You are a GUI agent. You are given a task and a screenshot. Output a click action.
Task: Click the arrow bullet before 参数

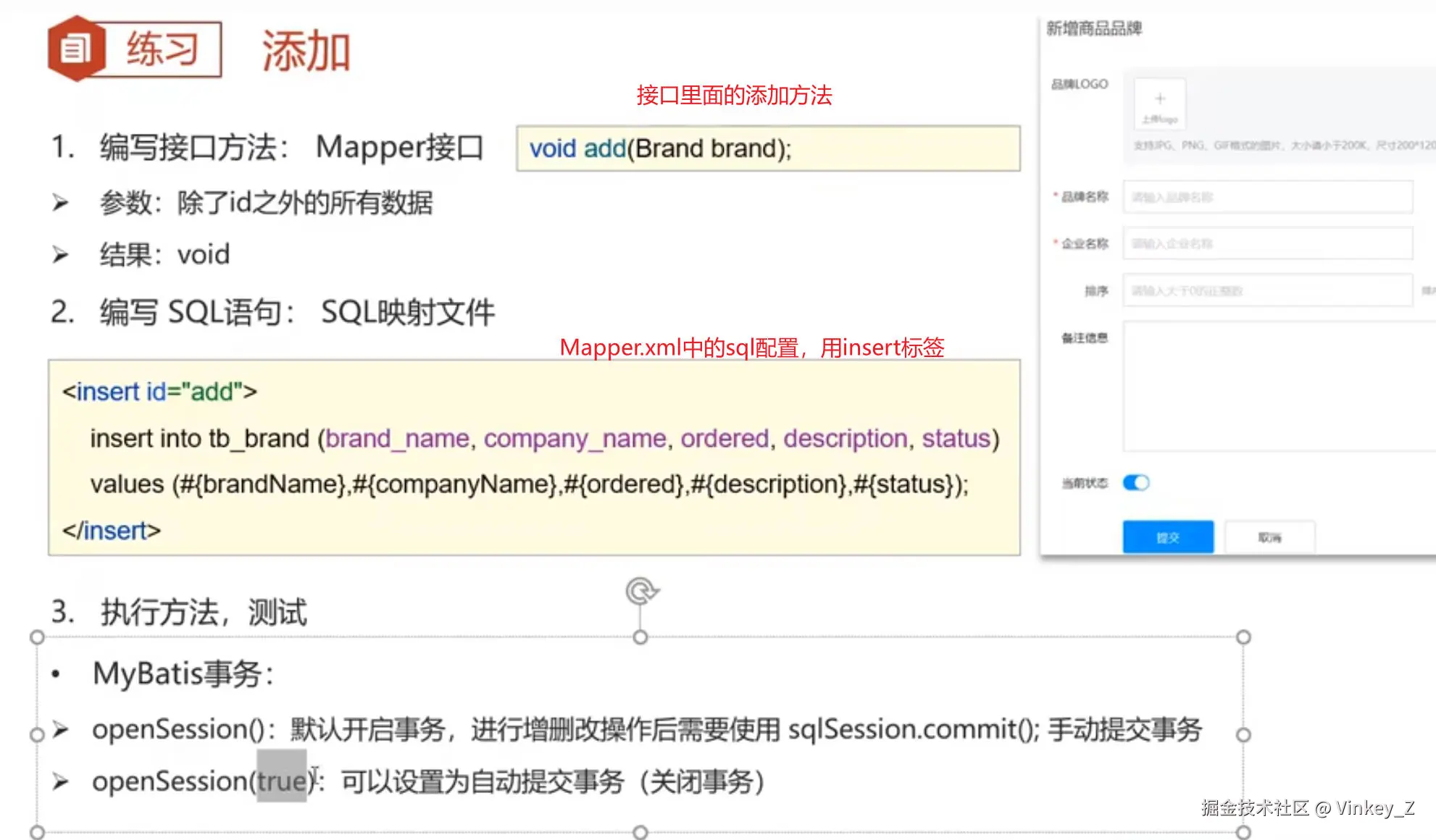[x=61, y=203]
